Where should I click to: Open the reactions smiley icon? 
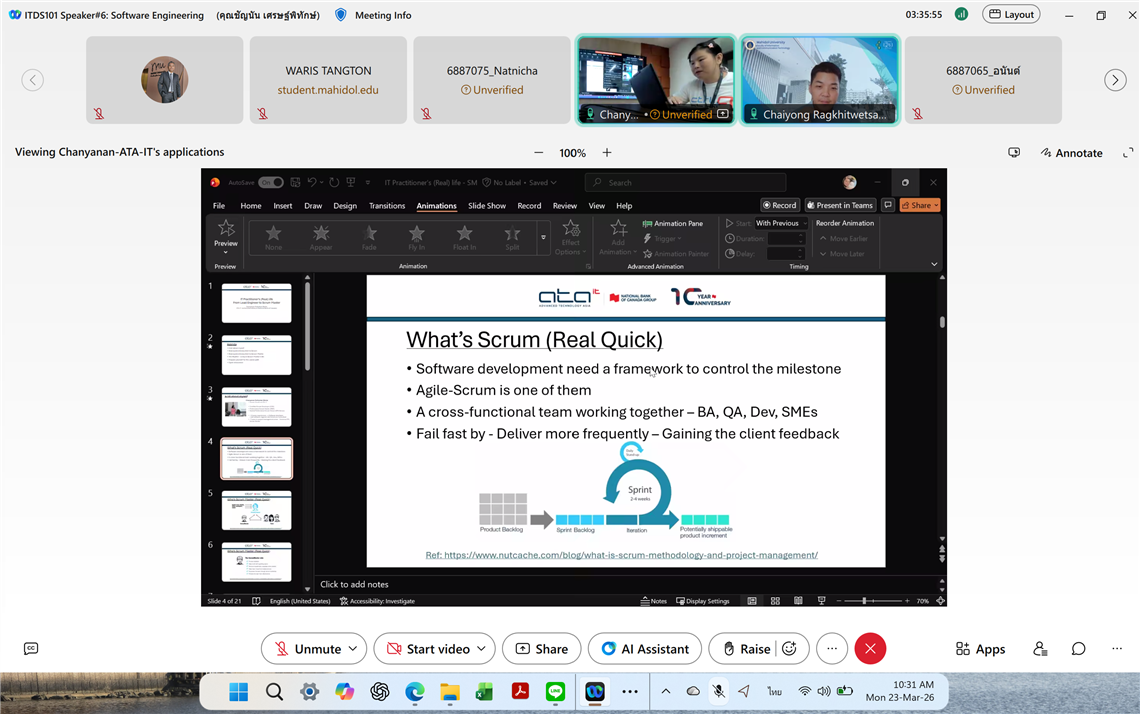[x=789, y=649]
